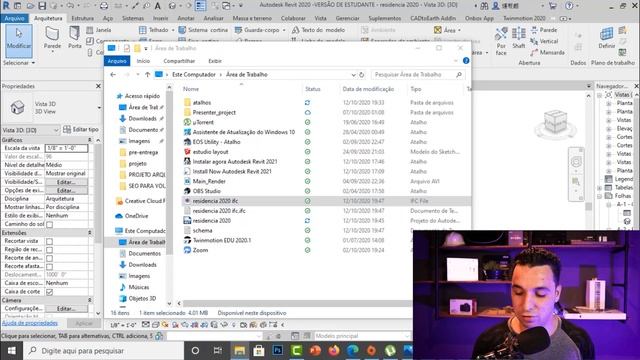
Task: Click the Shaft opening tool
Action: pos(519,38)
